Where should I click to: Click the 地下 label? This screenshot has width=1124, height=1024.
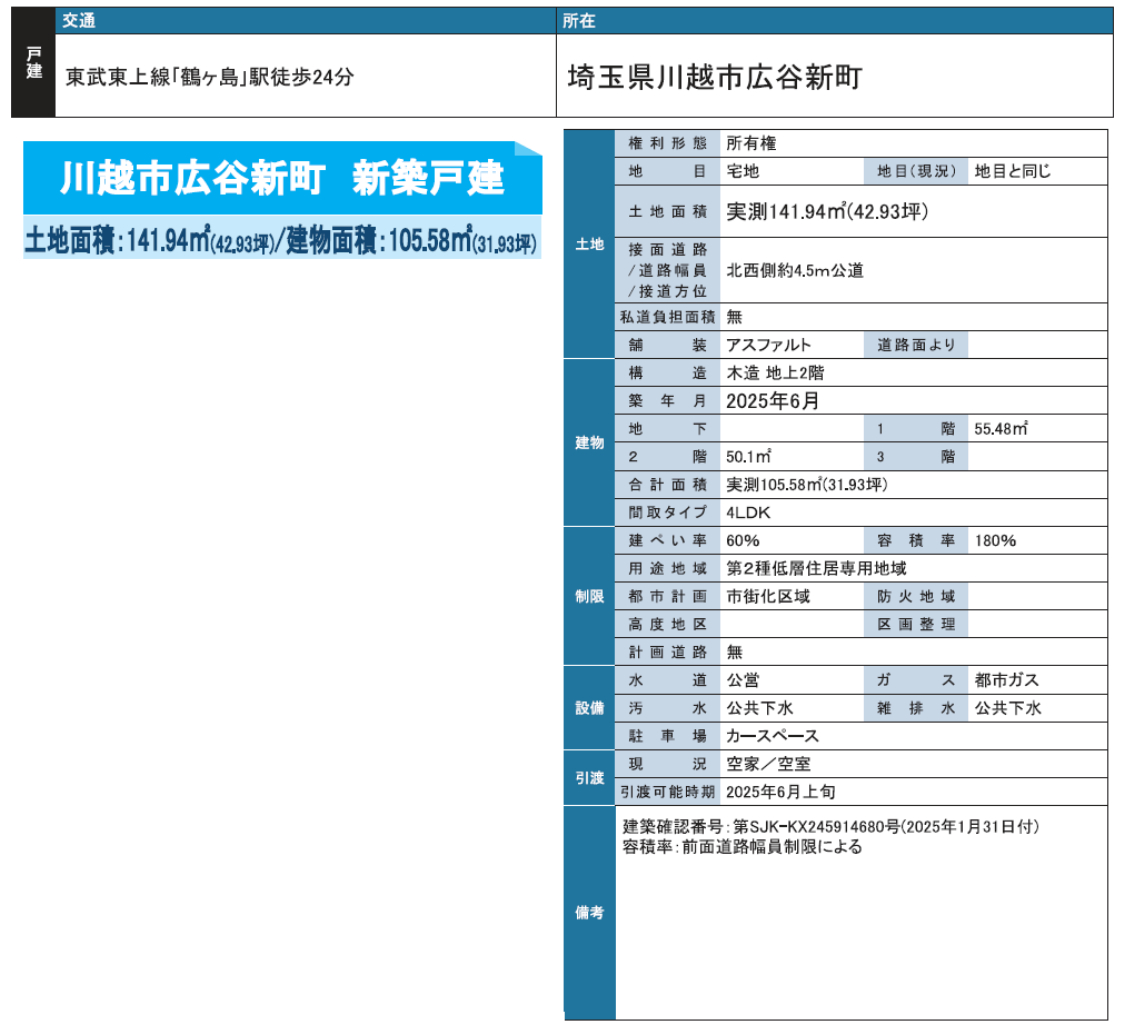tap(667, 429)
